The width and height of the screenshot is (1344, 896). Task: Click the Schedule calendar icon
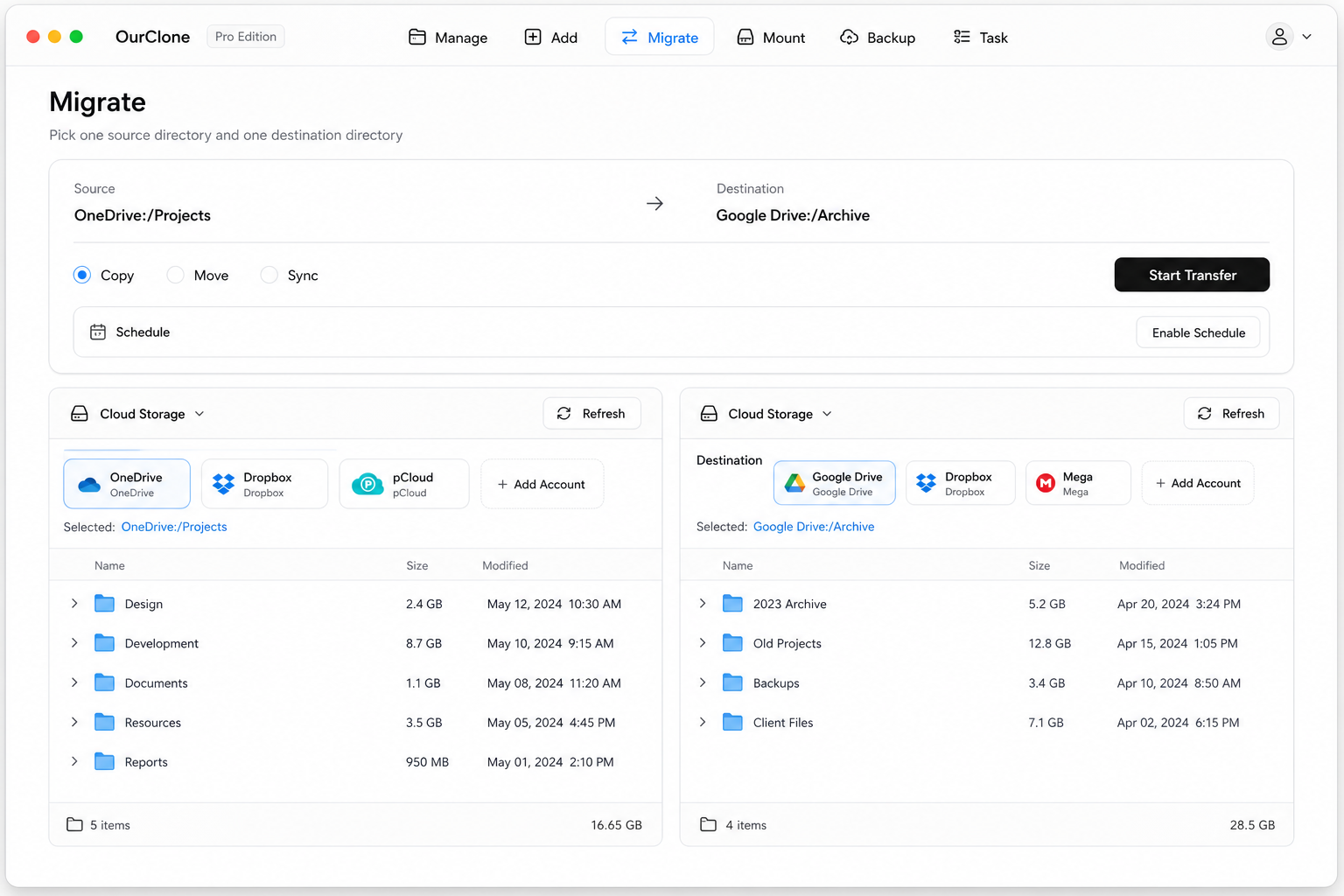(98, 332)
